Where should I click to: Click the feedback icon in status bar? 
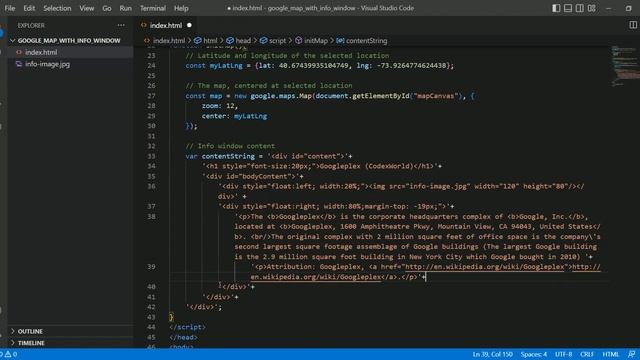(x=631, y=354)
